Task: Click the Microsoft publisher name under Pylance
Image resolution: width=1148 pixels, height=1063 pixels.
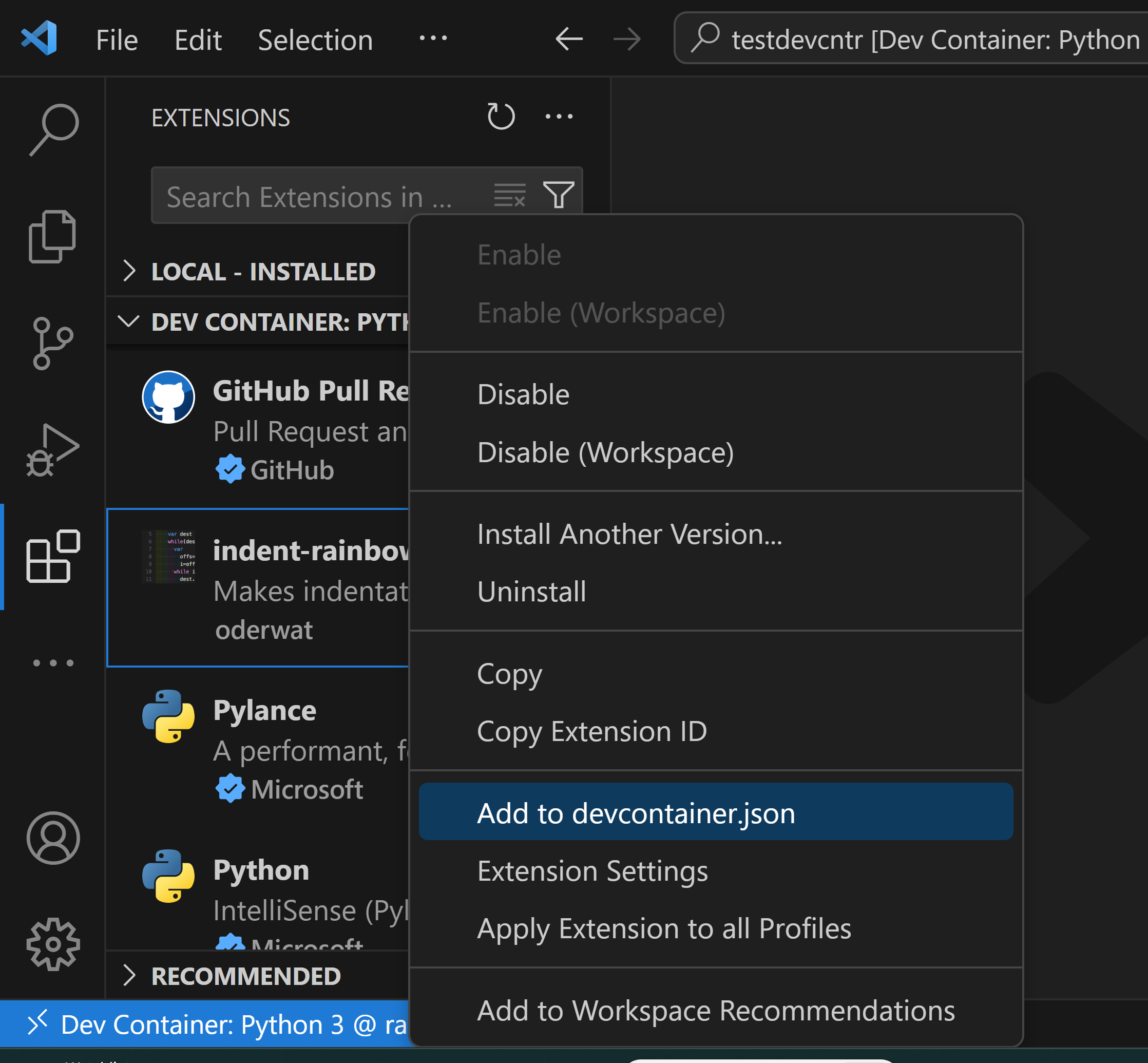Action: (x=307, y=789)
